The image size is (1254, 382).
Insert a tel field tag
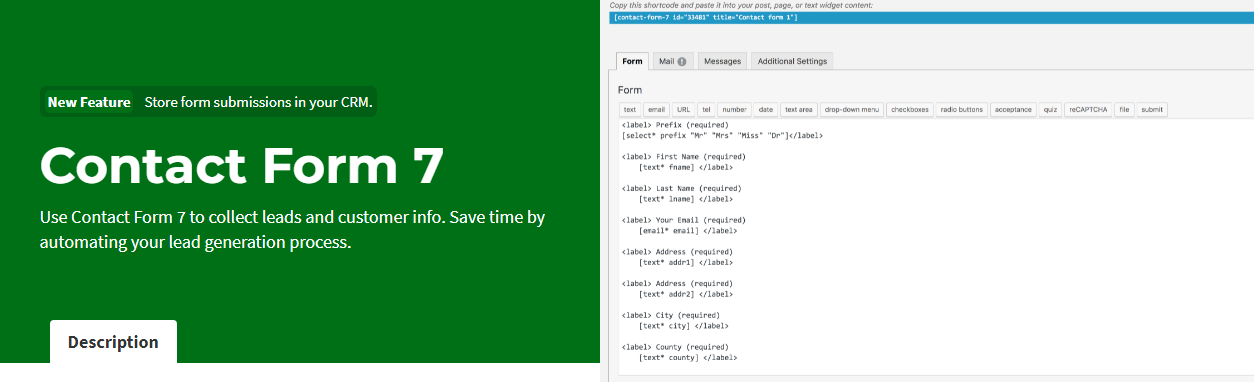click(706, 110)
